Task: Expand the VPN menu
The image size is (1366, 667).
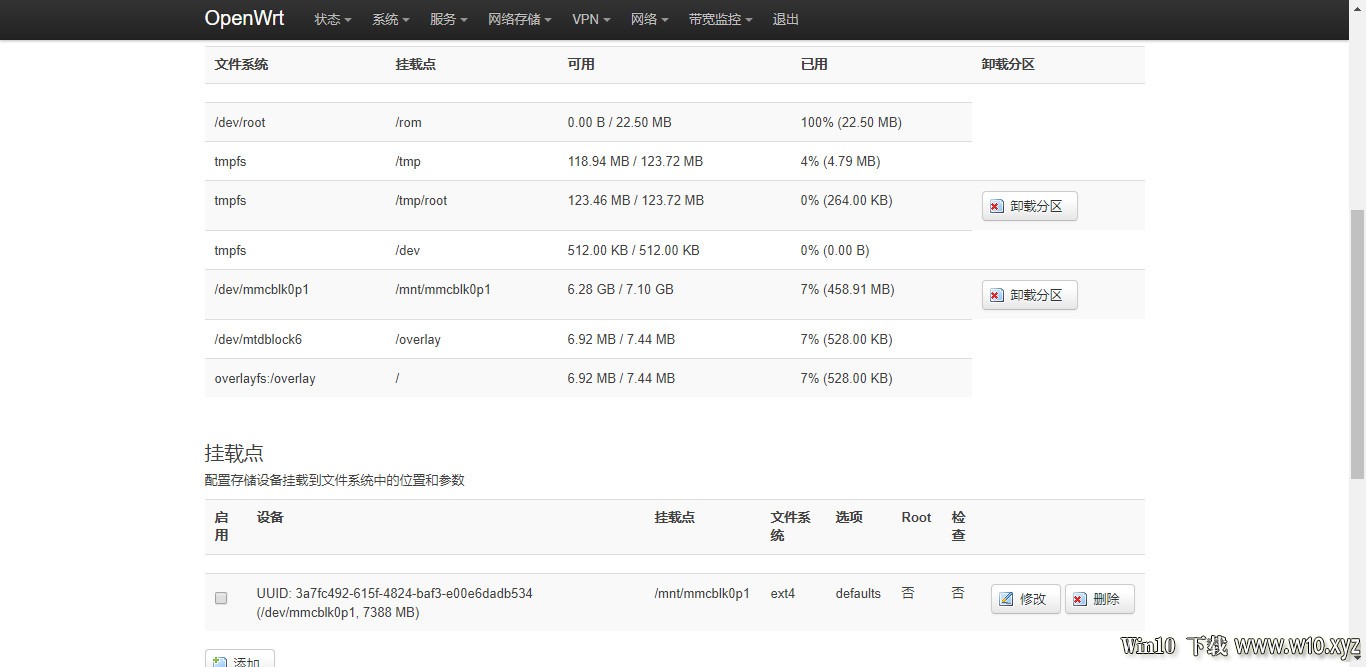Action: (591, 19)
